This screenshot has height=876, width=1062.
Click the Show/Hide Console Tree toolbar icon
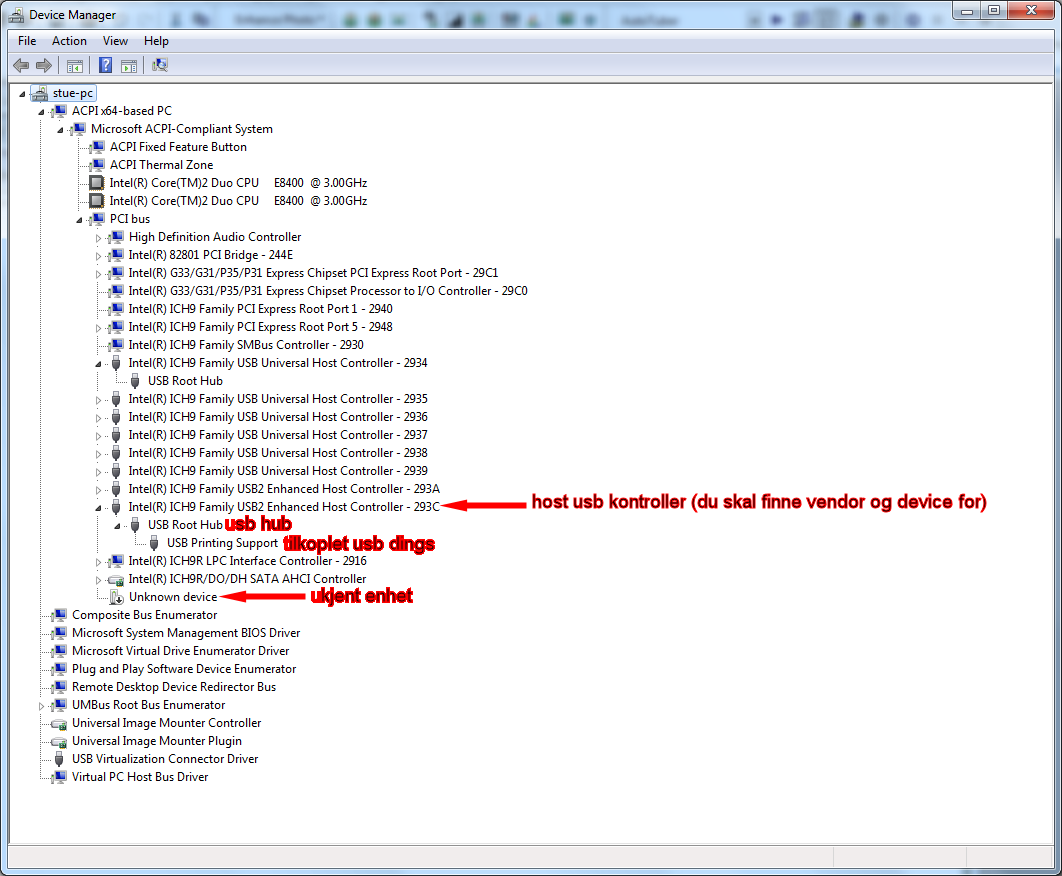75,66
